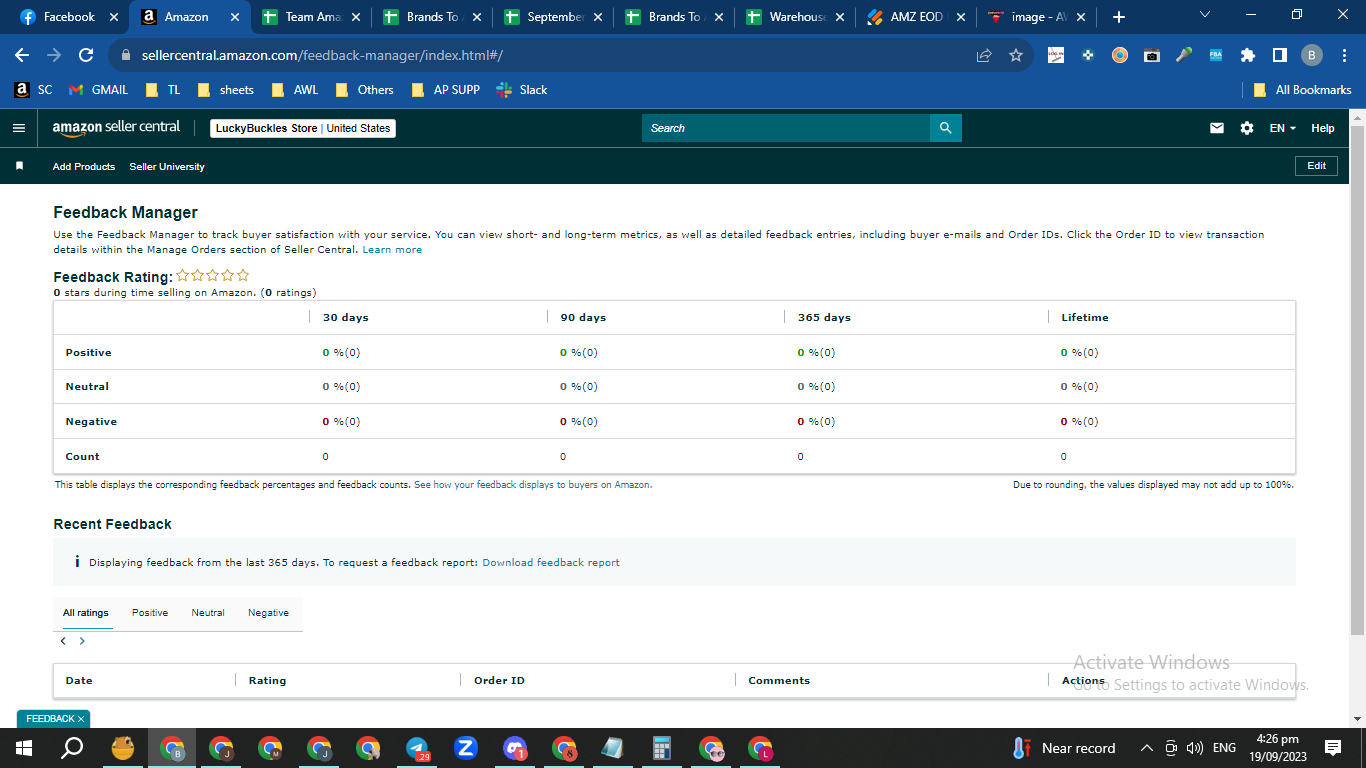1366x768 pixels.
Task: Open the Slack bookmark
Action: [522, 90]
